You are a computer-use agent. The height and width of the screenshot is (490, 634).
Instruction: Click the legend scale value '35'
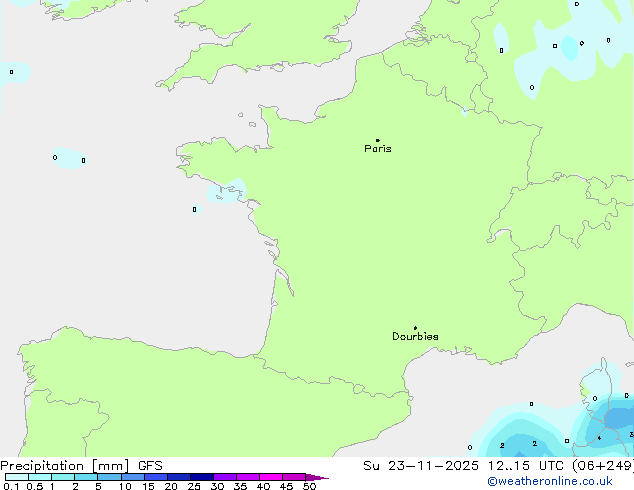[x=240, y=486]
